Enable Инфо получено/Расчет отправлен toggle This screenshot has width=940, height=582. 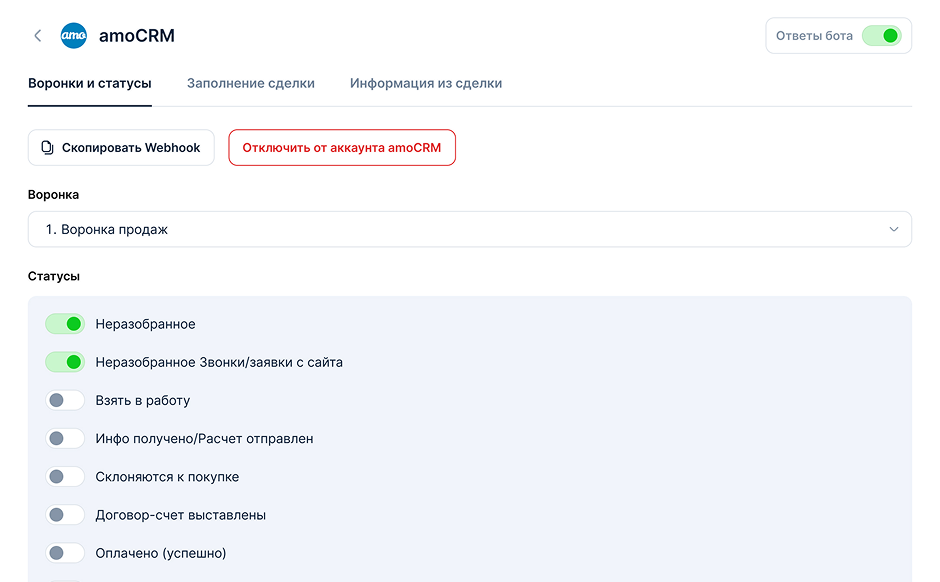(x=65, y=439)
